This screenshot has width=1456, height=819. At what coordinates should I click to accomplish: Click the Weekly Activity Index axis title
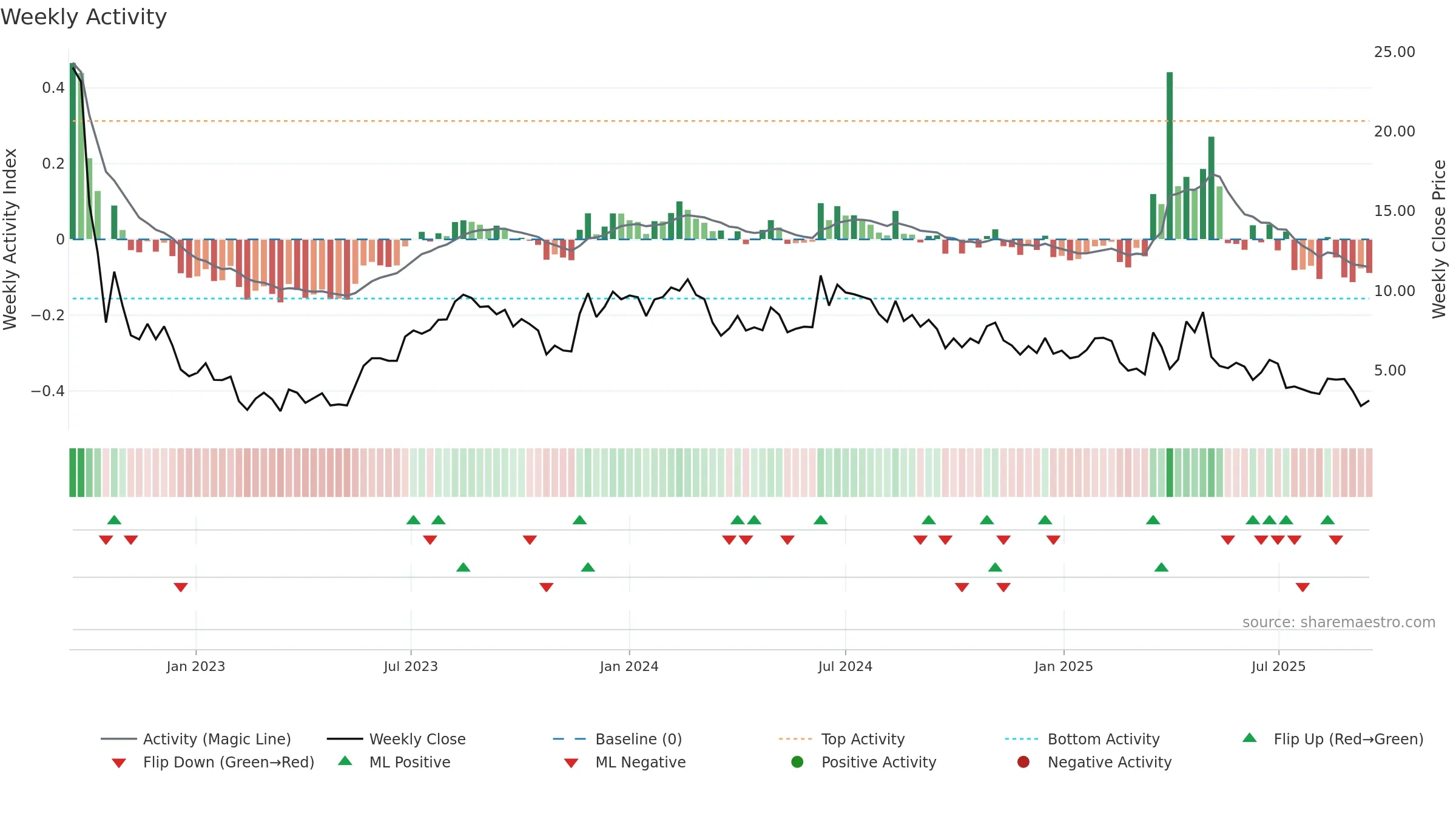coord(10,239)
